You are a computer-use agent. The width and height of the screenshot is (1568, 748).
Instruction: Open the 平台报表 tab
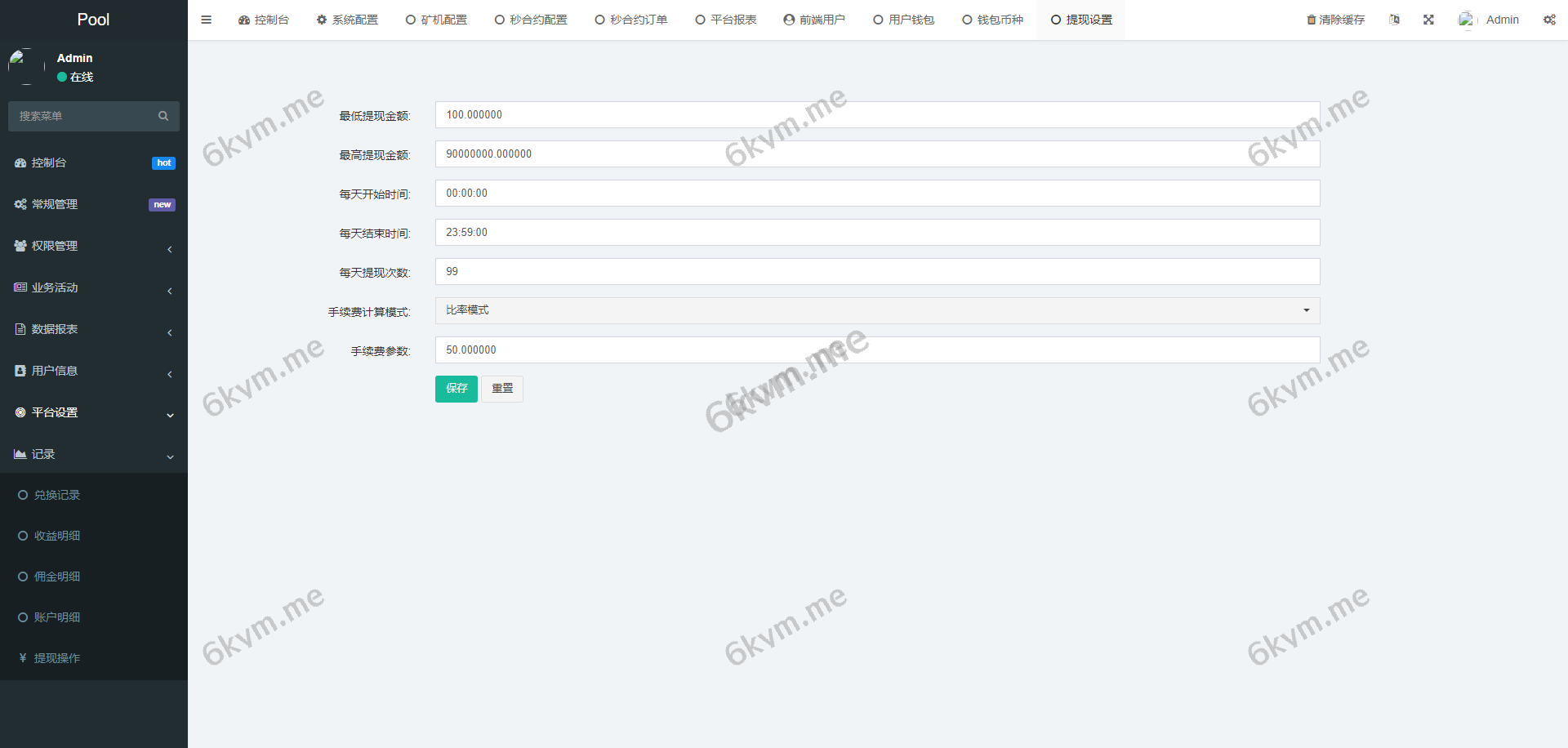[x=725, y=19]
